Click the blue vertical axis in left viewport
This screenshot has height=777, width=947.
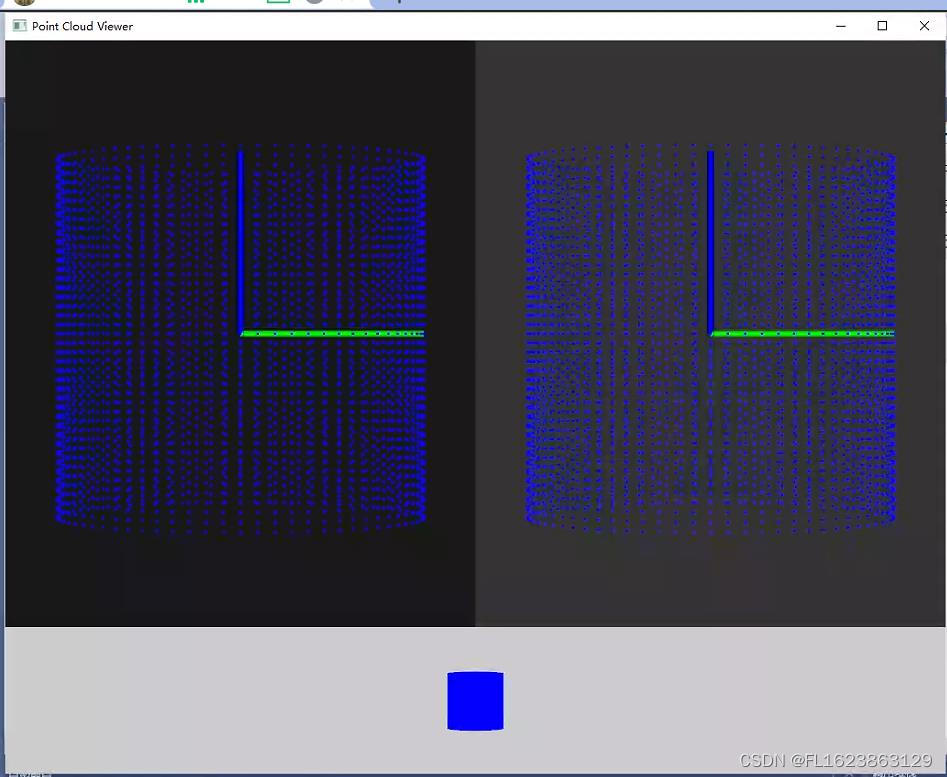tap(240, 242)
